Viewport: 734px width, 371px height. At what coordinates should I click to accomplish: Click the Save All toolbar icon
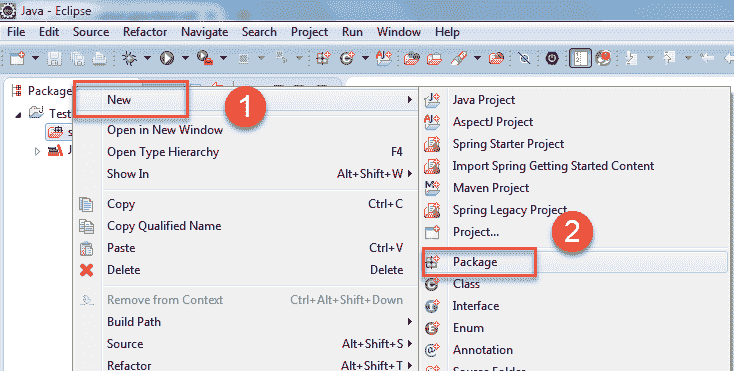click(x=78, y=58)
